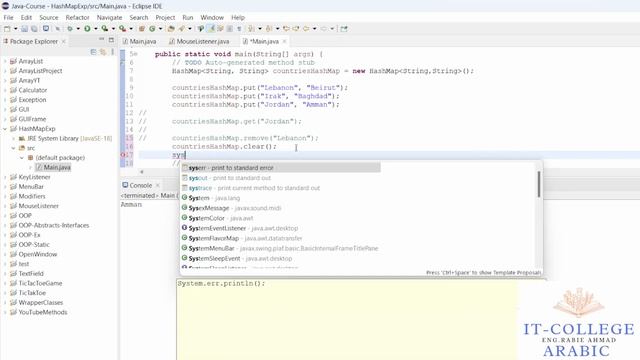640x360 pixels.
Task: Open the Window menu
Action: point(212,18)
